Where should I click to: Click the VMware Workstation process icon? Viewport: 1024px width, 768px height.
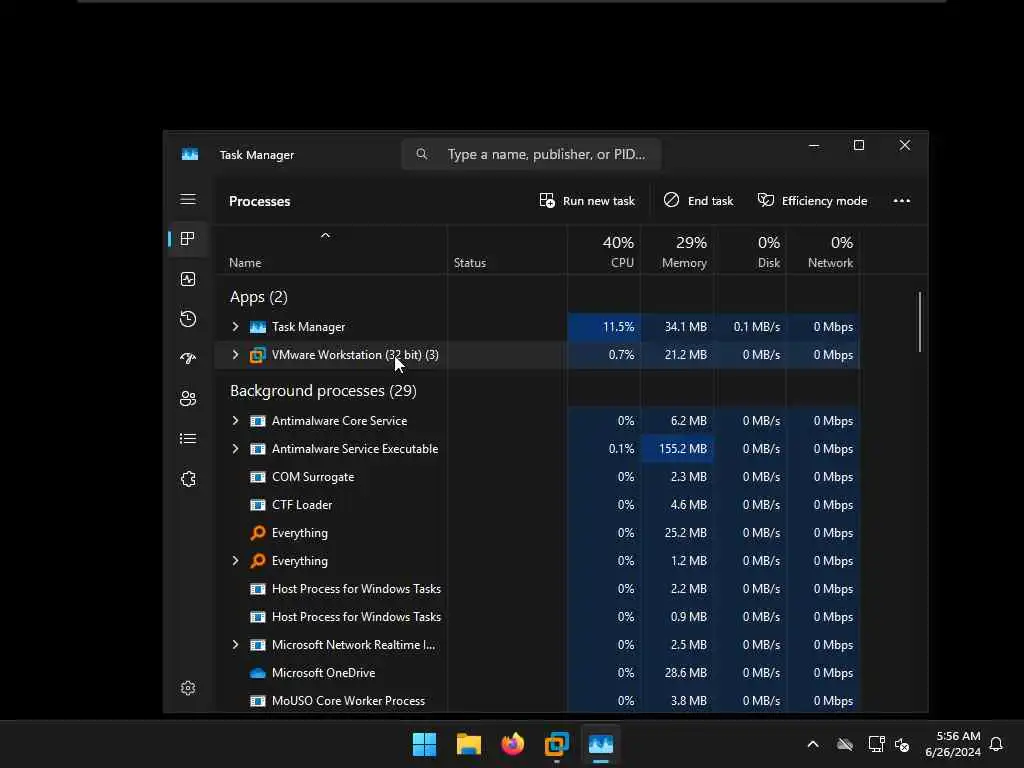pos(258,355)
